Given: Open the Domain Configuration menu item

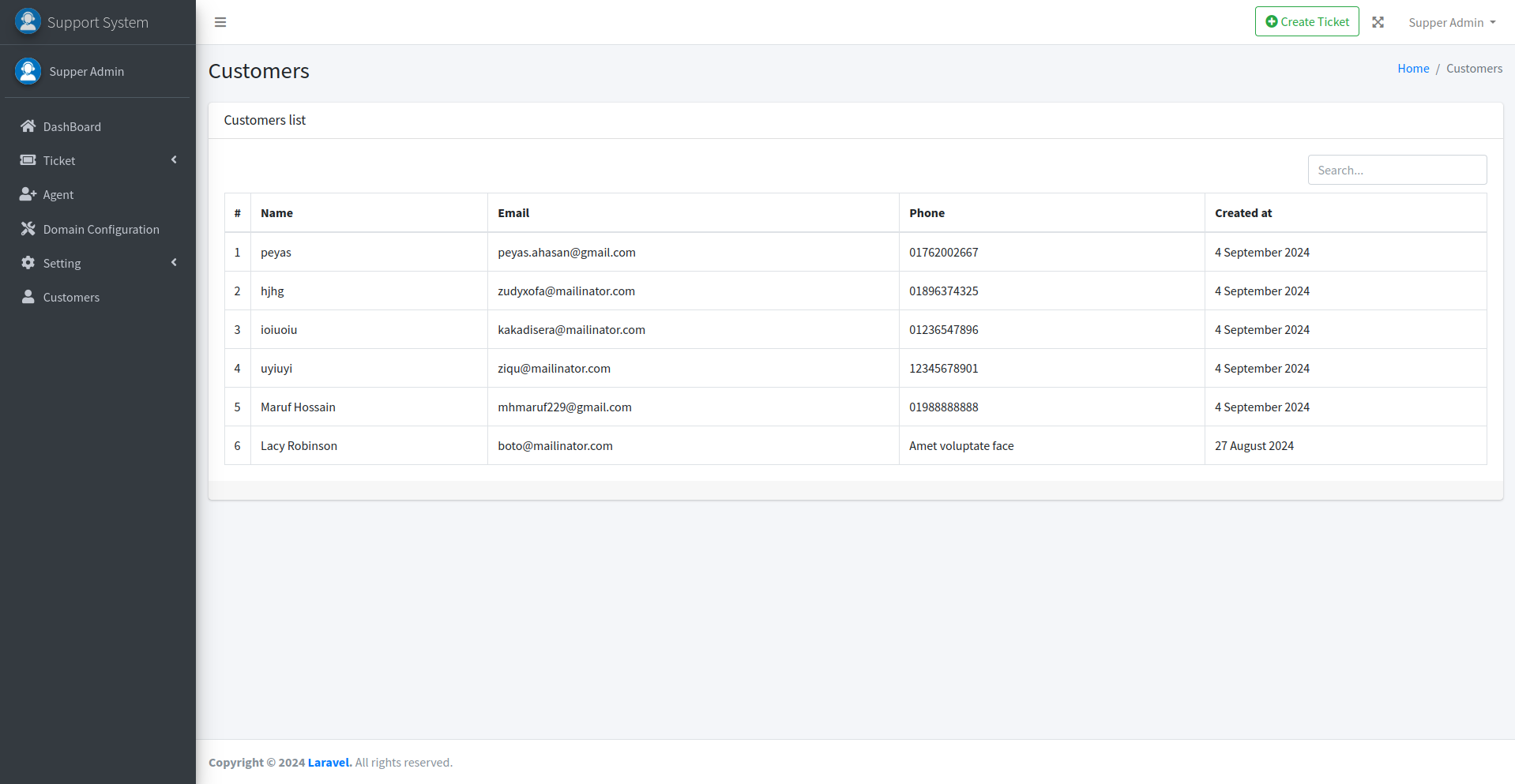Looking at the screenshot, I should 101,230.
